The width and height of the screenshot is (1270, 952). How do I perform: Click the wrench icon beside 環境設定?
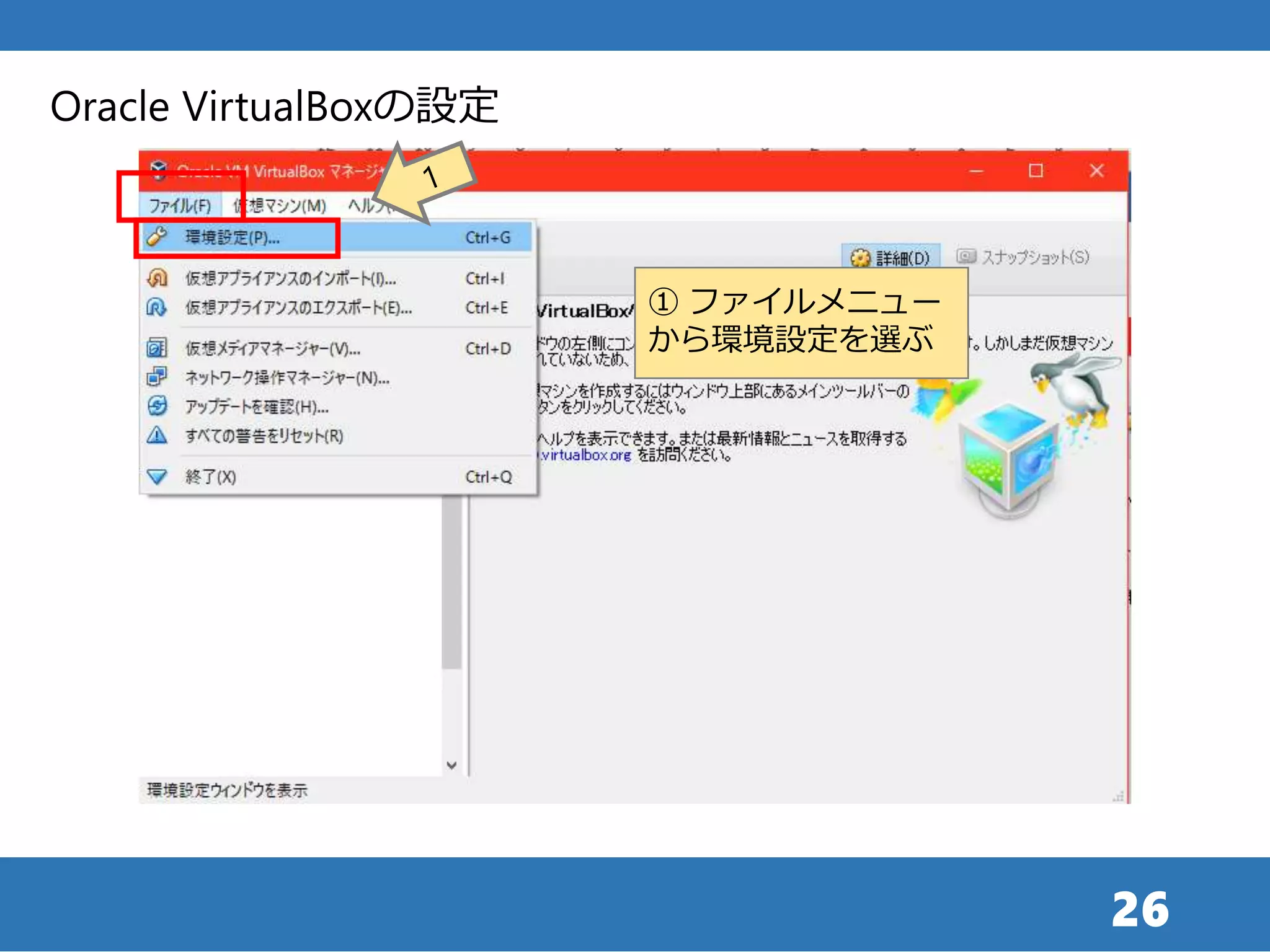[x=157, y=237]
